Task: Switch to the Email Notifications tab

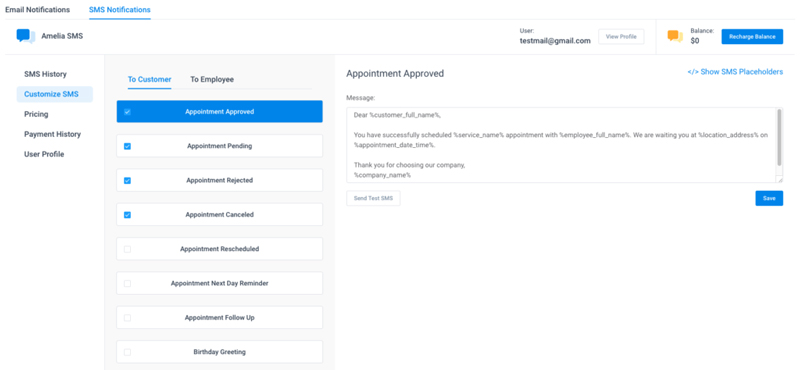Action: (x=37, y=10)
